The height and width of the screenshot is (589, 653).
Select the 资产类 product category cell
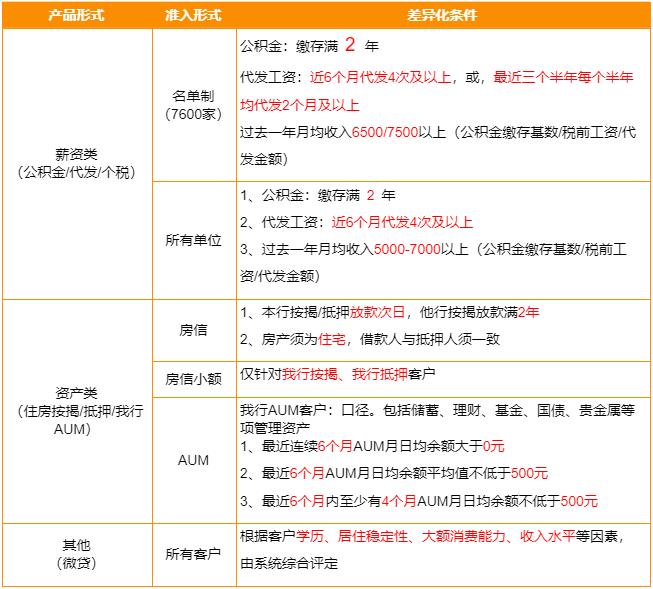click(77, 410)
